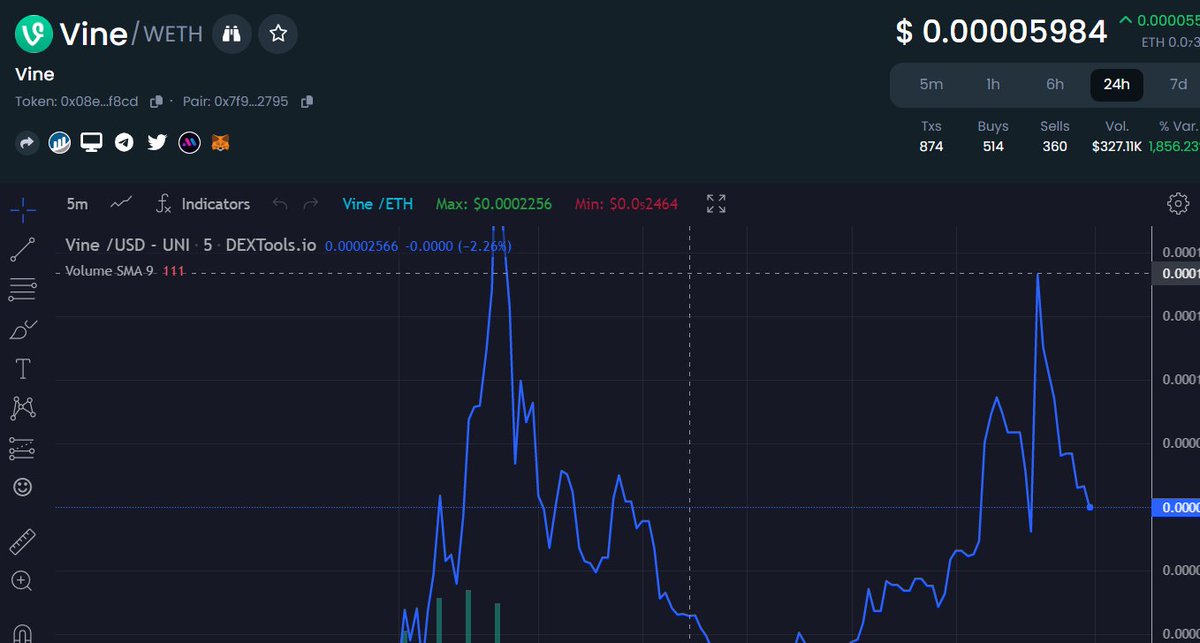Select the trend line drawing tool
Viewport: 1200px width, 643px height.
pyautogui.click(x=22, y=248)
